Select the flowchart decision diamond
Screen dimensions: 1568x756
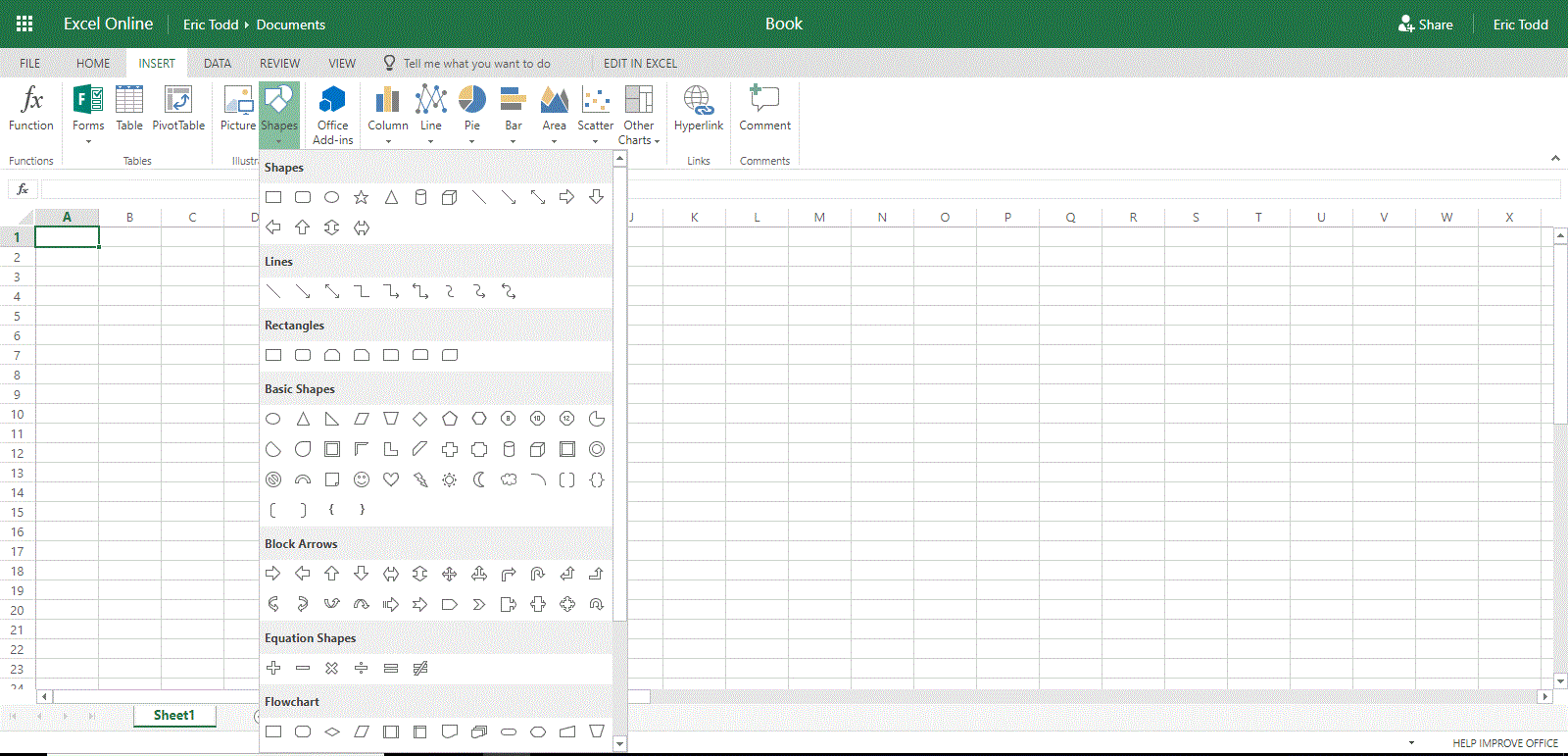point(332,731)
